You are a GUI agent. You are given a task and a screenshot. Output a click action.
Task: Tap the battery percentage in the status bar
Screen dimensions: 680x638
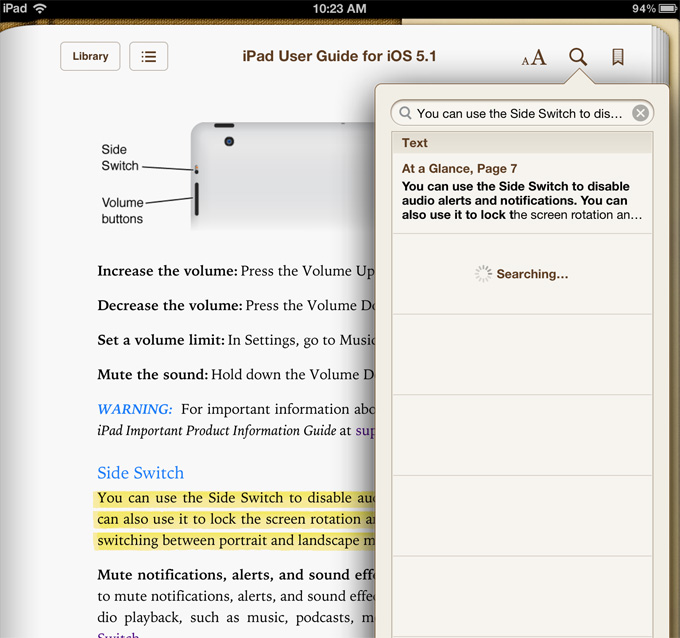(643, 8)
